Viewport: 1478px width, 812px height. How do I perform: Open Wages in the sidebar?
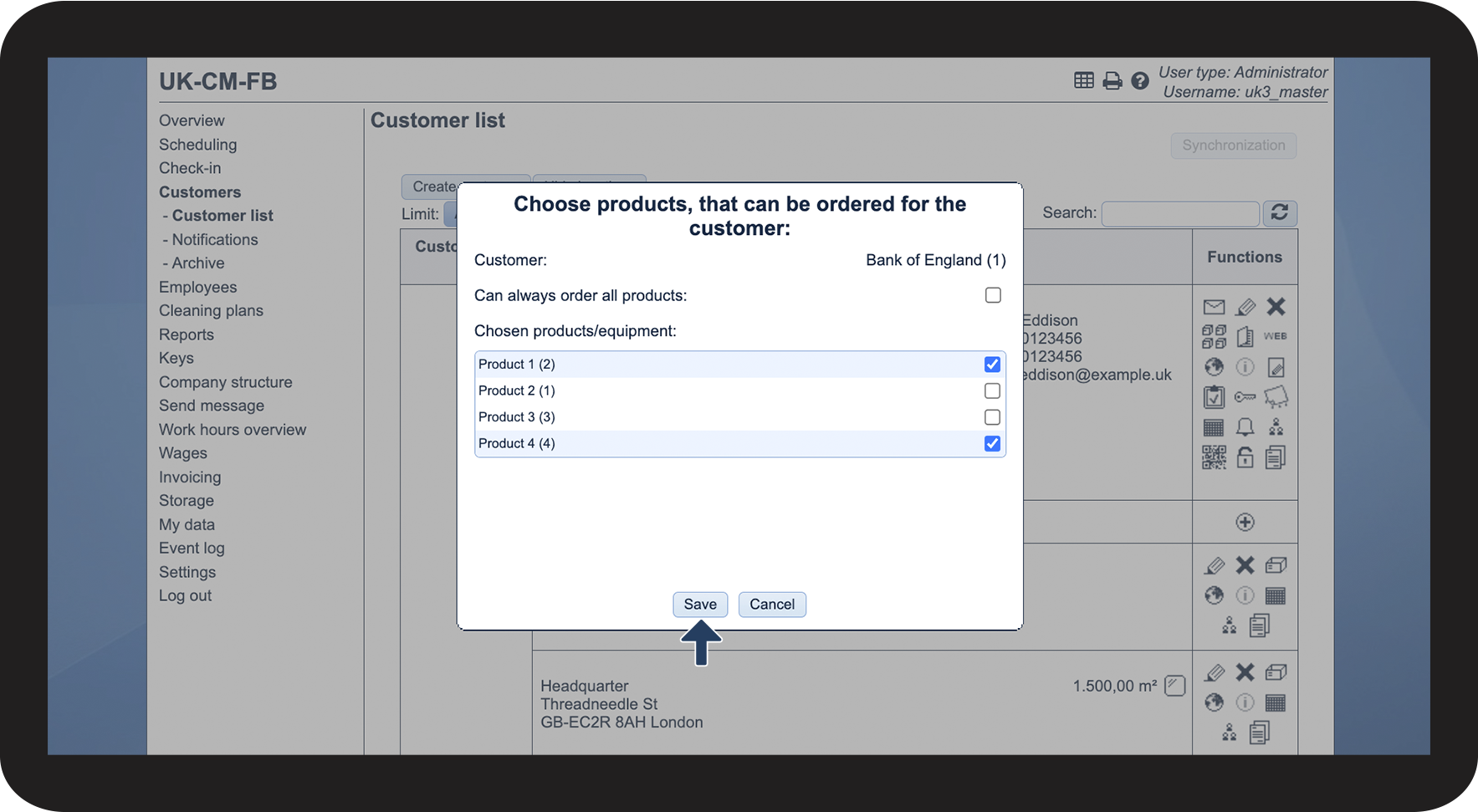[183, 453]
